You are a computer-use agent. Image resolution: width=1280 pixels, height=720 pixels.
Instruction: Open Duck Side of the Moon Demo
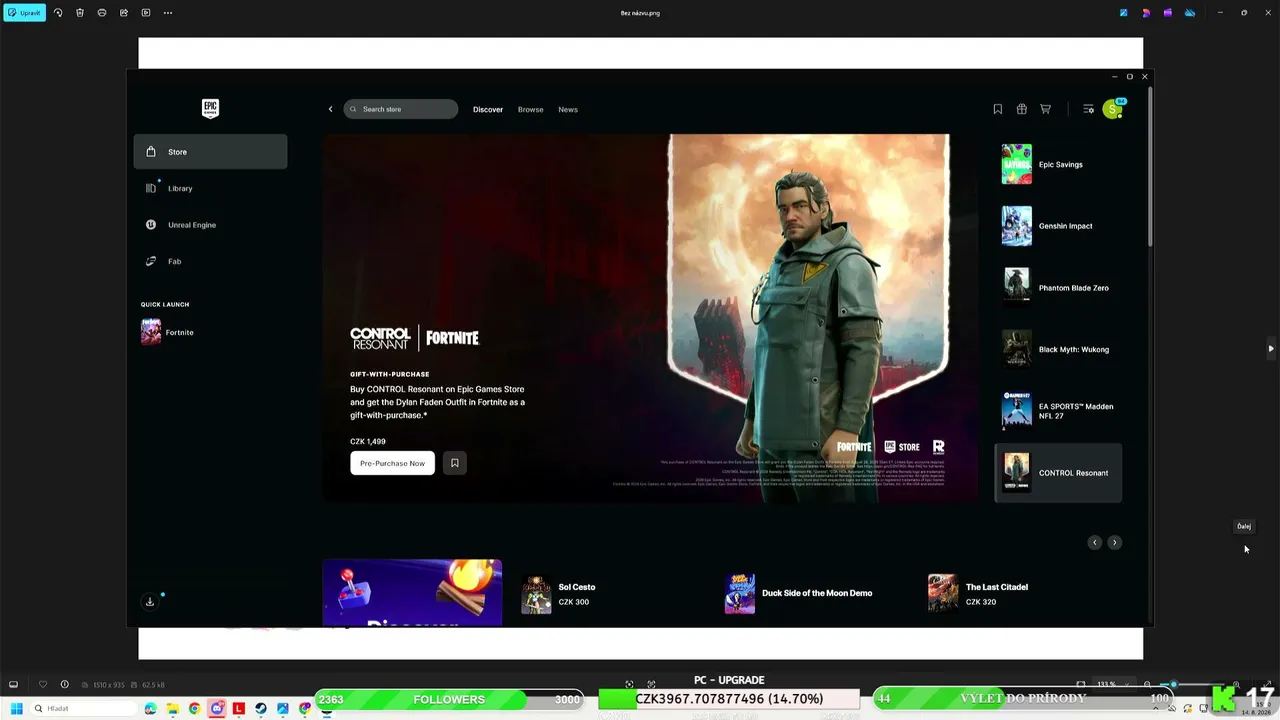pos(798,594)
